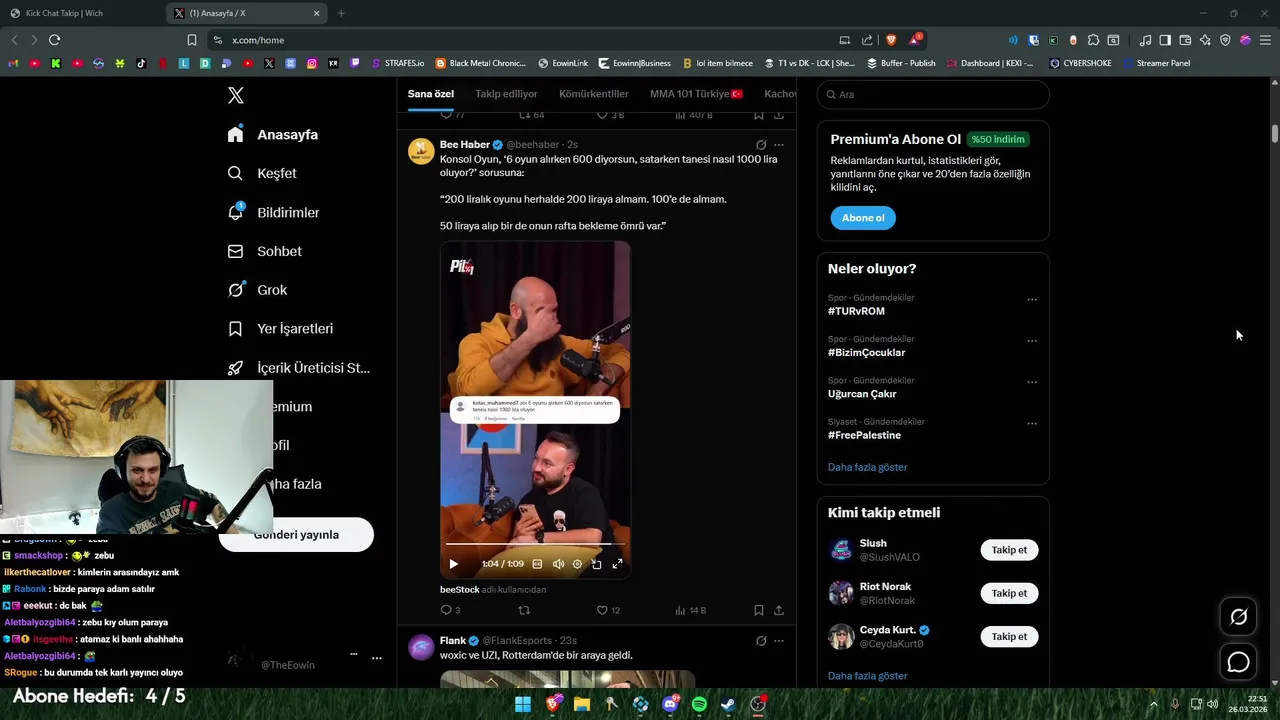Screen dimensions: 1280x720
Task: Open Anasayfa in the left navigation
Action: tap(273, 134)
